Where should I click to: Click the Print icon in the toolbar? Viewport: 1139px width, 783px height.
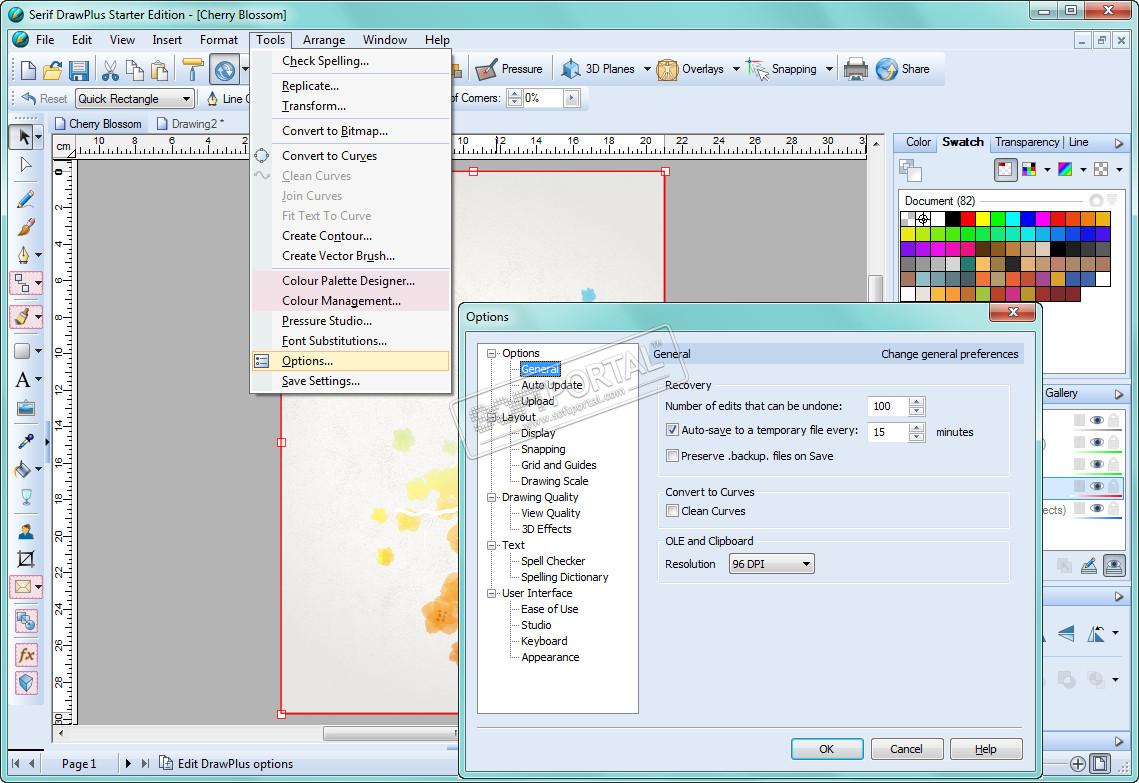[855, 69]
